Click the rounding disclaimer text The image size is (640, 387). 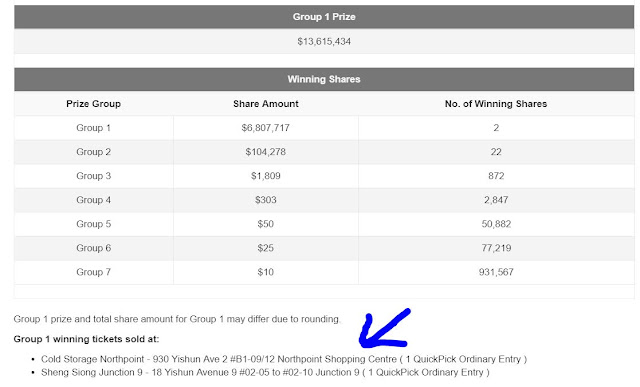coord(176,319)
